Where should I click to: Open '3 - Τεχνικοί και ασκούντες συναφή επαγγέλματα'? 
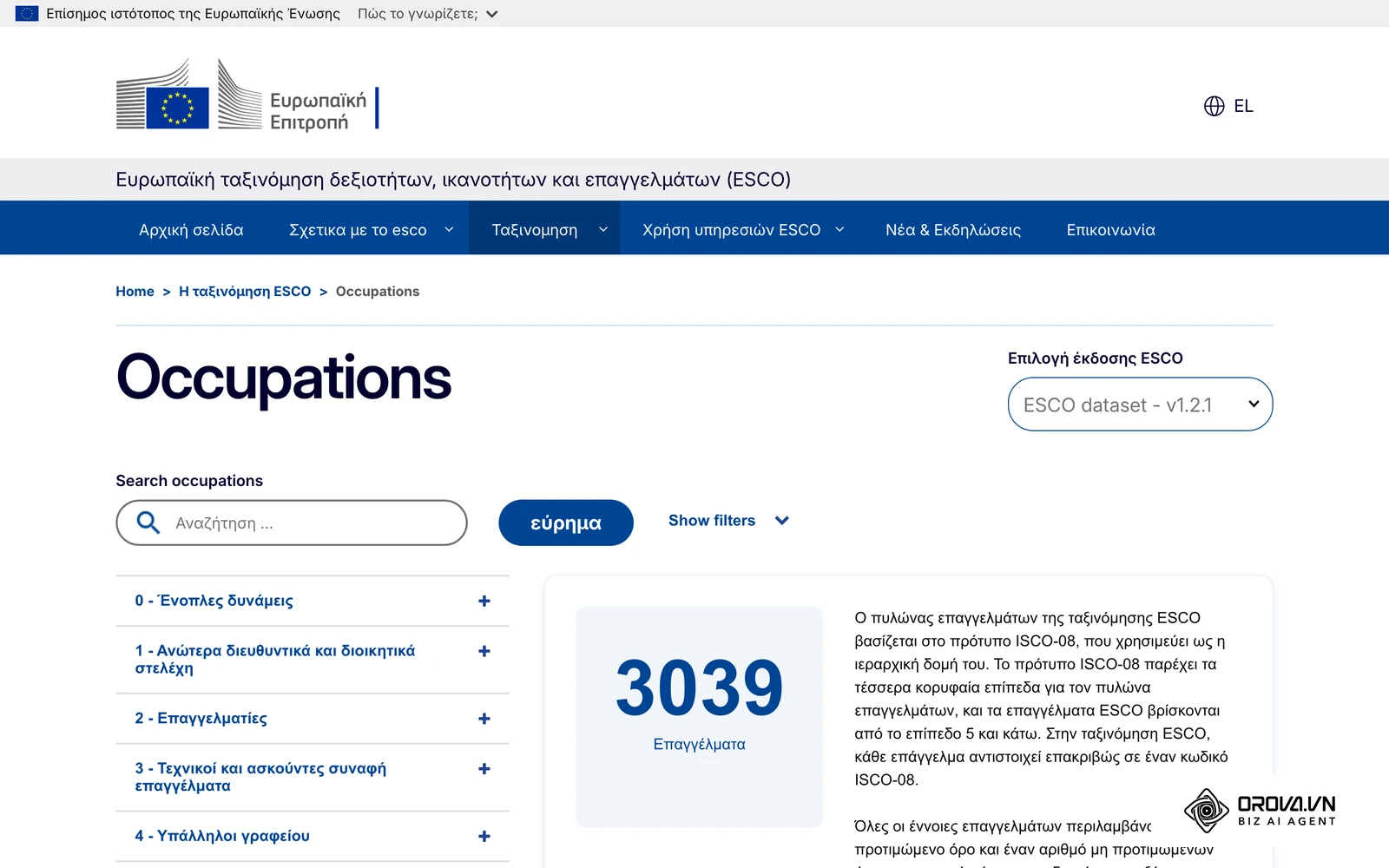260,777
